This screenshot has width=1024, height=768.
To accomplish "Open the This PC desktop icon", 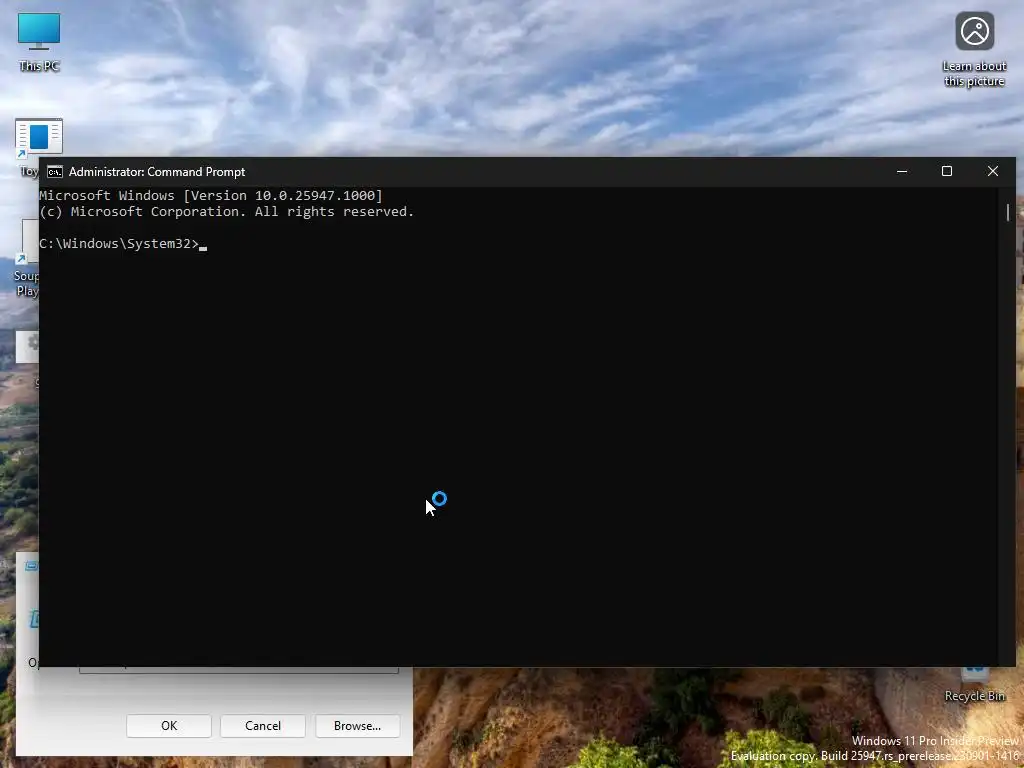I will (x=39, y=41).
